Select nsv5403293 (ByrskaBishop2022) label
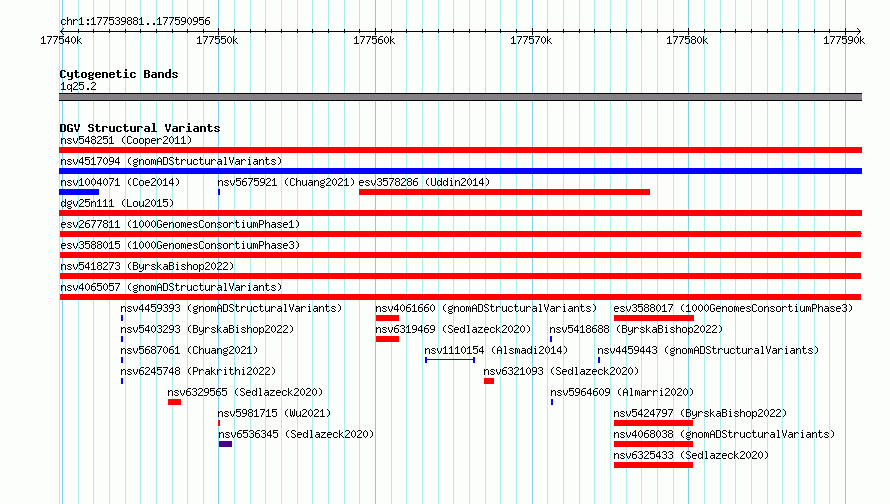 pos(207,329)
